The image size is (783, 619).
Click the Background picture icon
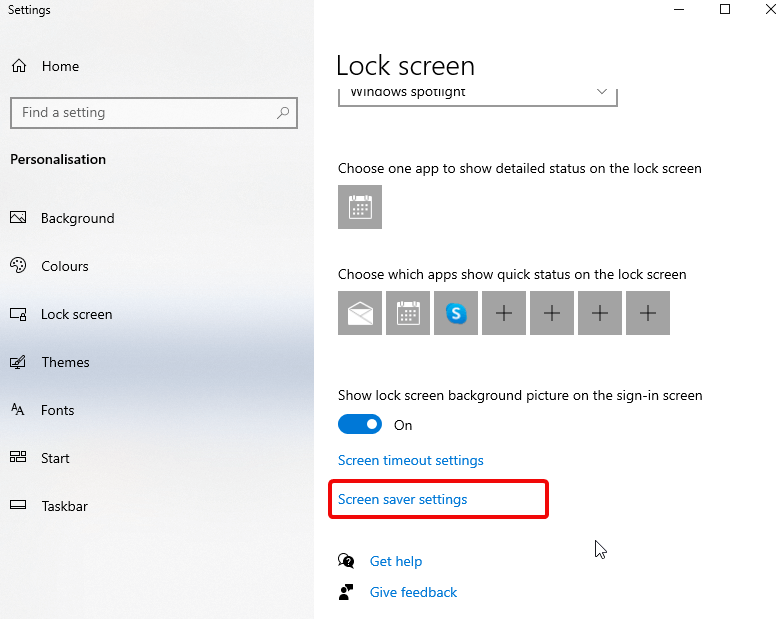click(18, 218)
